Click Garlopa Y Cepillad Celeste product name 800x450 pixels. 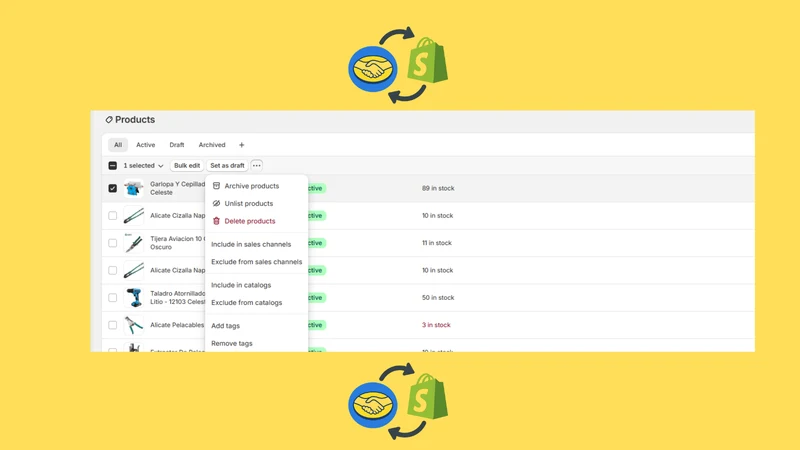tap(177, 188)
